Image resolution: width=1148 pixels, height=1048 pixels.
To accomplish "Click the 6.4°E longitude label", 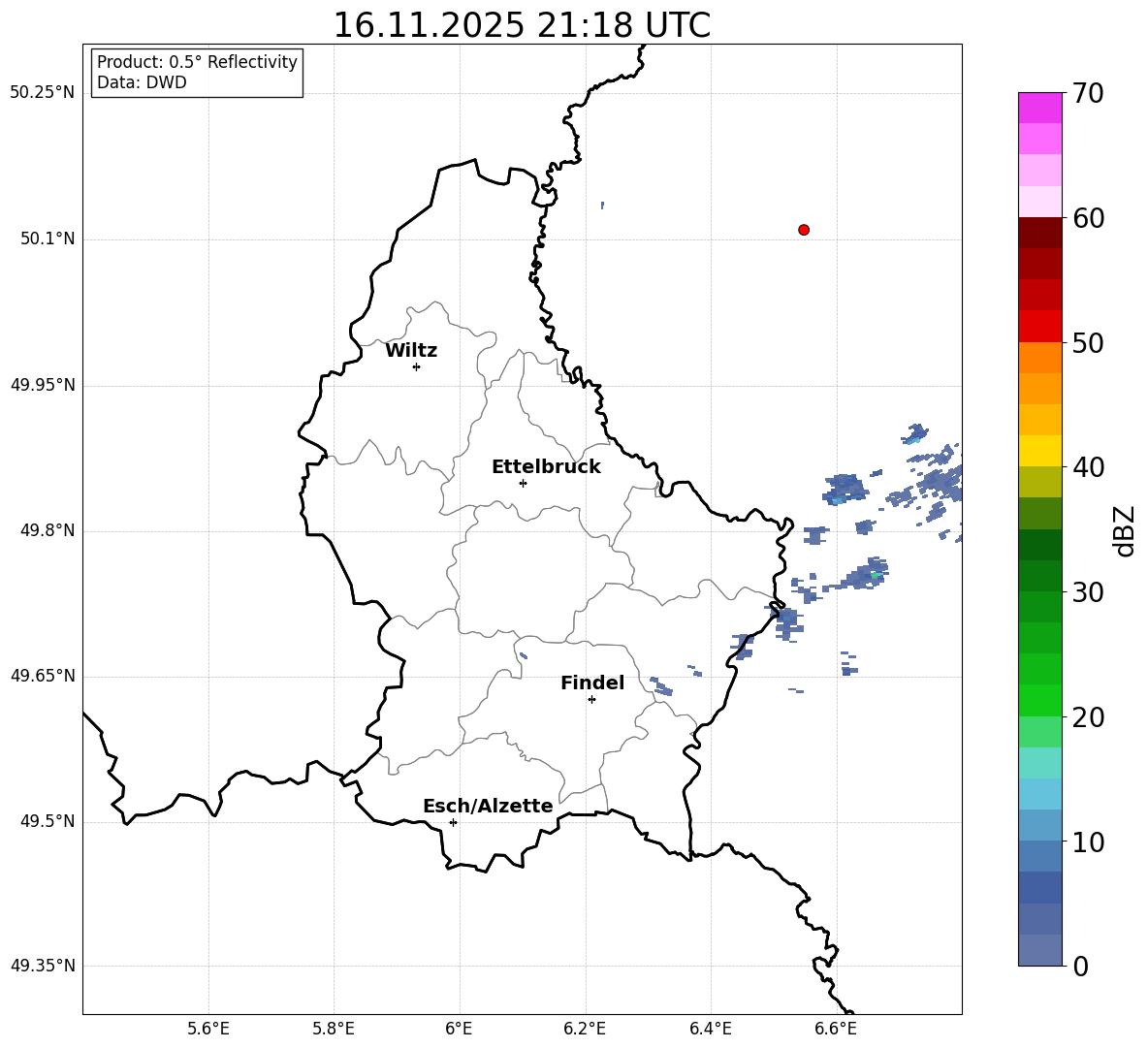I will pos(710,1029).
